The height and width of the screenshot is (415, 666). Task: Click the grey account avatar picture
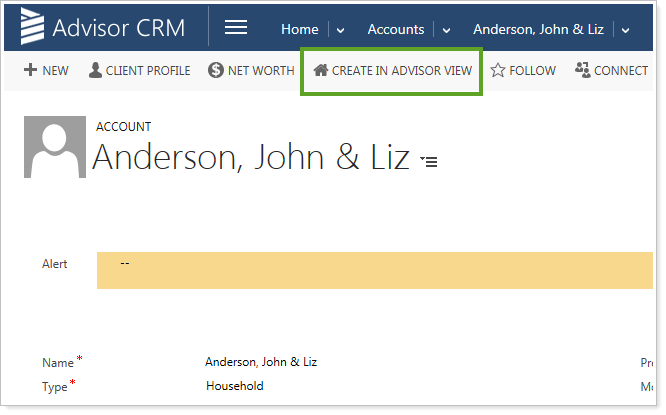coord(54,146)
